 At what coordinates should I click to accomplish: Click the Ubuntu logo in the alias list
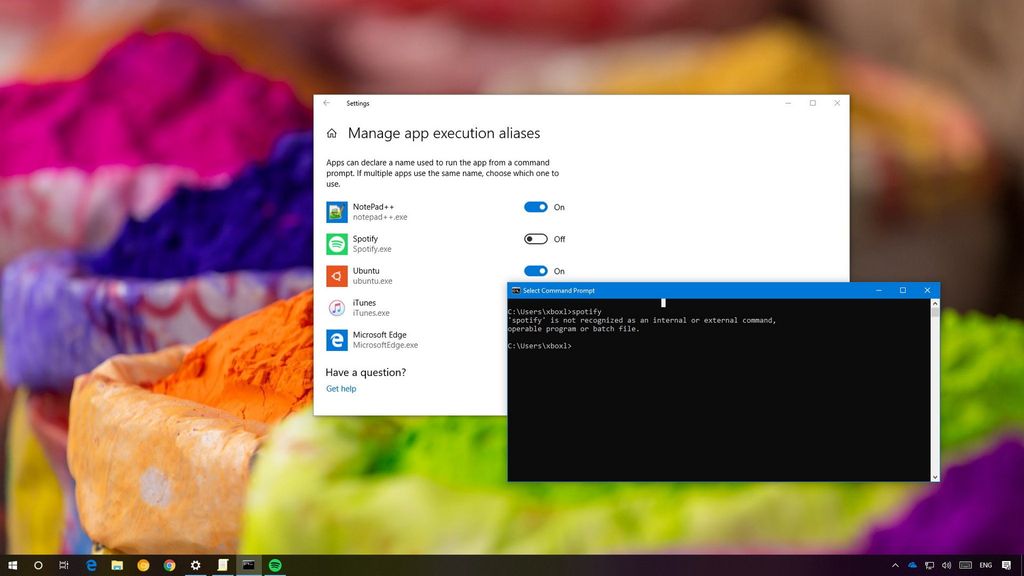click(x=335, y=275)
